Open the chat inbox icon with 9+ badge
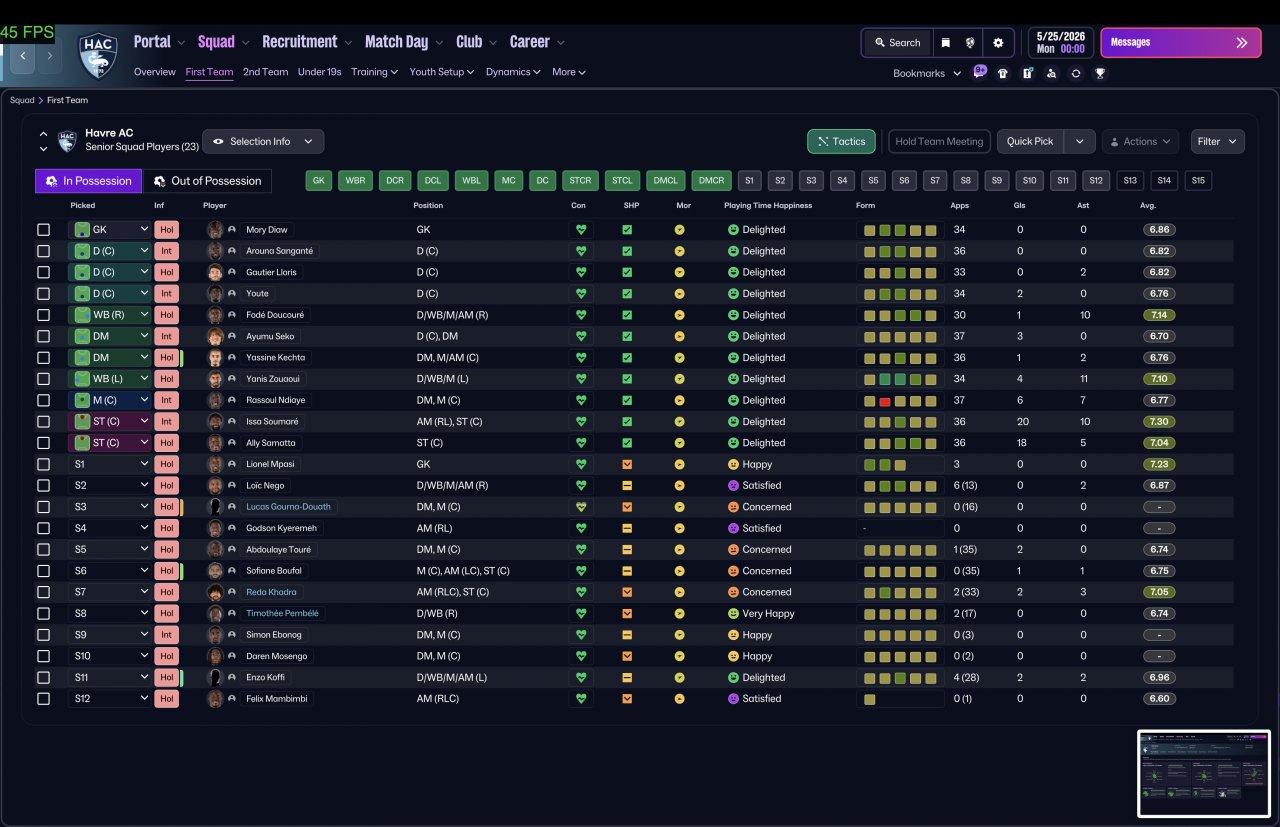Screen dimensions: 1280x827 [980, 72]
